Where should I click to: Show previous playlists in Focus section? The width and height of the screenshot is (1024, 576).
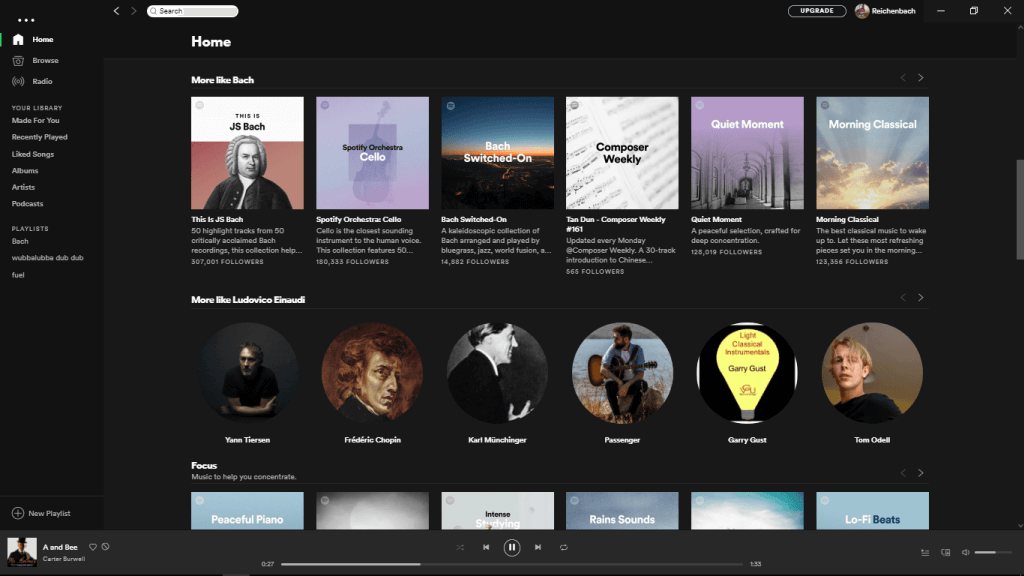tap(903, 473)
